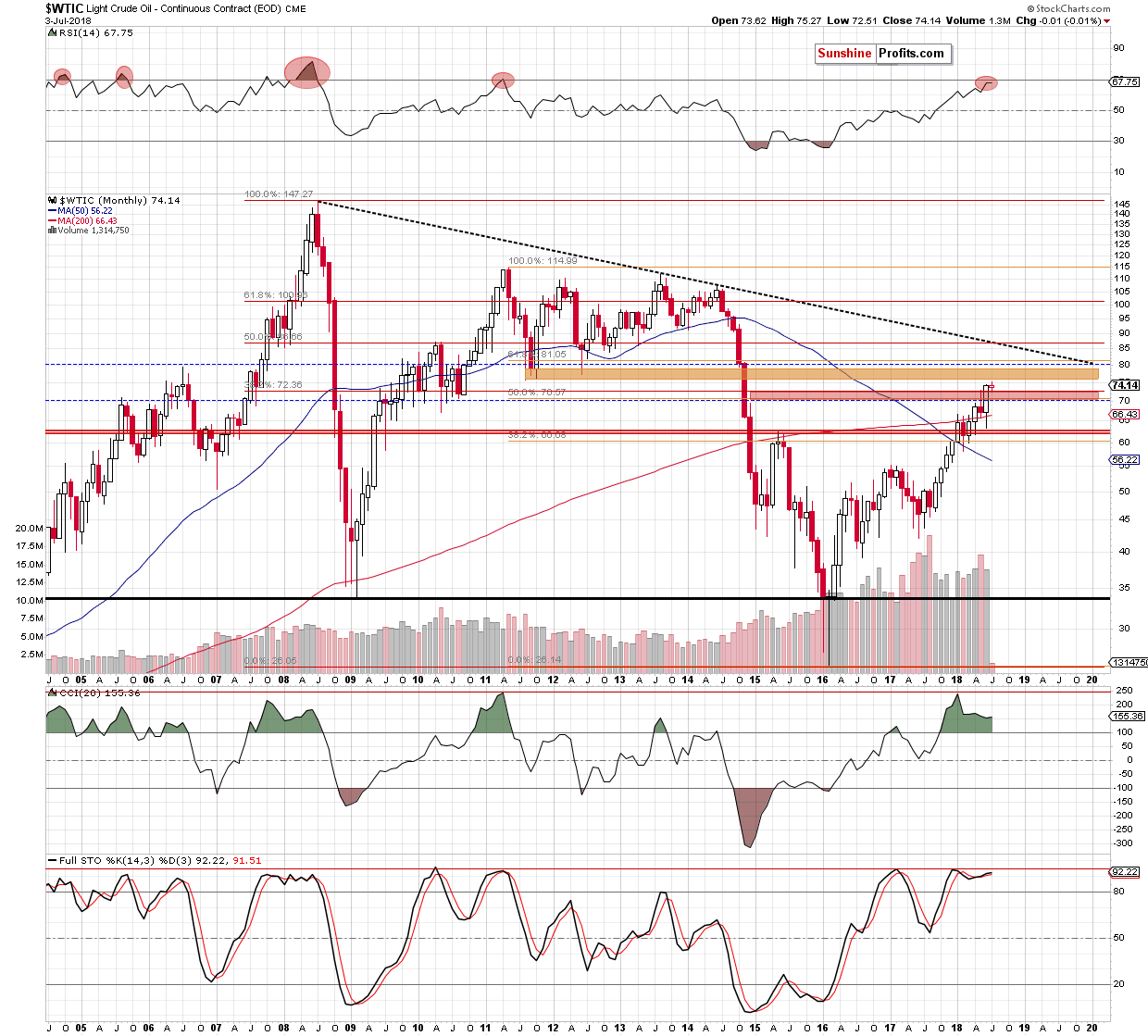Click the 'Volume 1,314,750' legend text
Viewport: 1148px width, 1036px height.
[94, 231]
